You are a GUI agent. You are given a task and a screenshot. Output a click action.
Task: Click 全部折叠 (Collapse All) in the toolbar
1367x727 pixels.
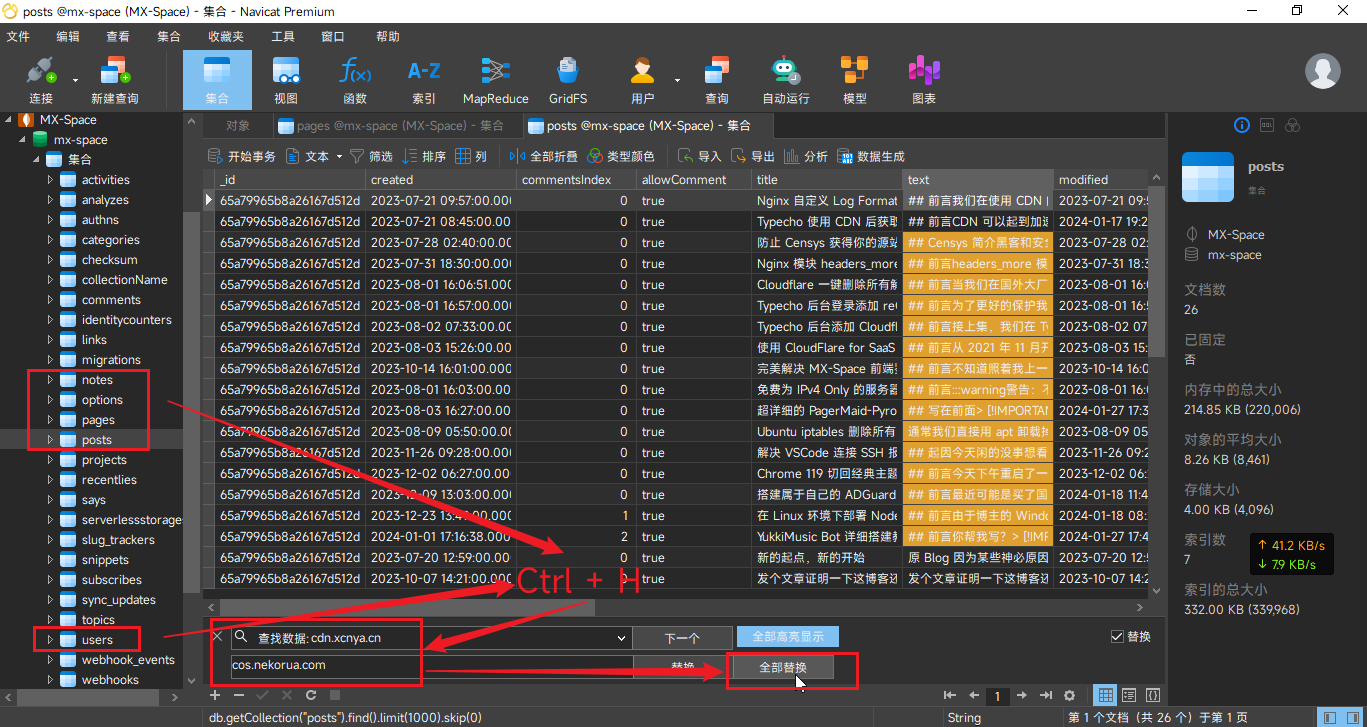[x=544, y=156]
